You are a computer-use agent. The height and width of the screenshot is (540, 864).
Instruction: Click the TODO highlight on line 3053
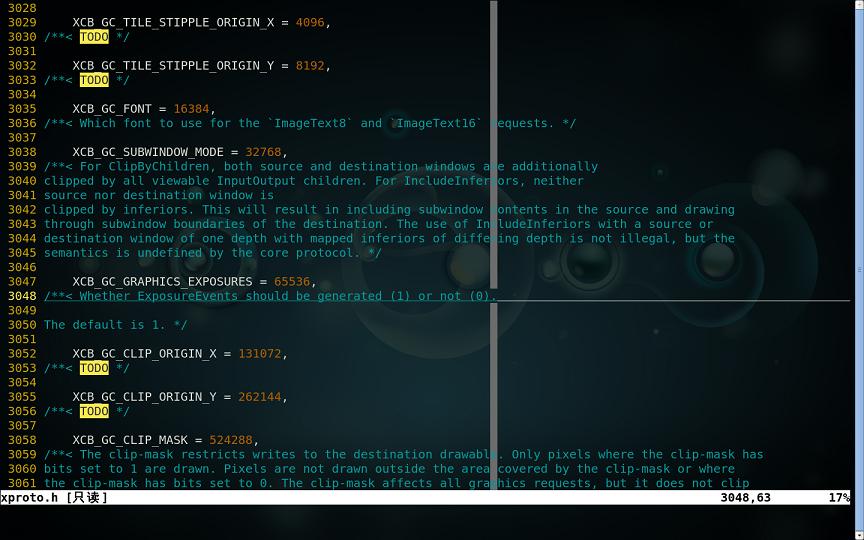[x=94, y=368]
